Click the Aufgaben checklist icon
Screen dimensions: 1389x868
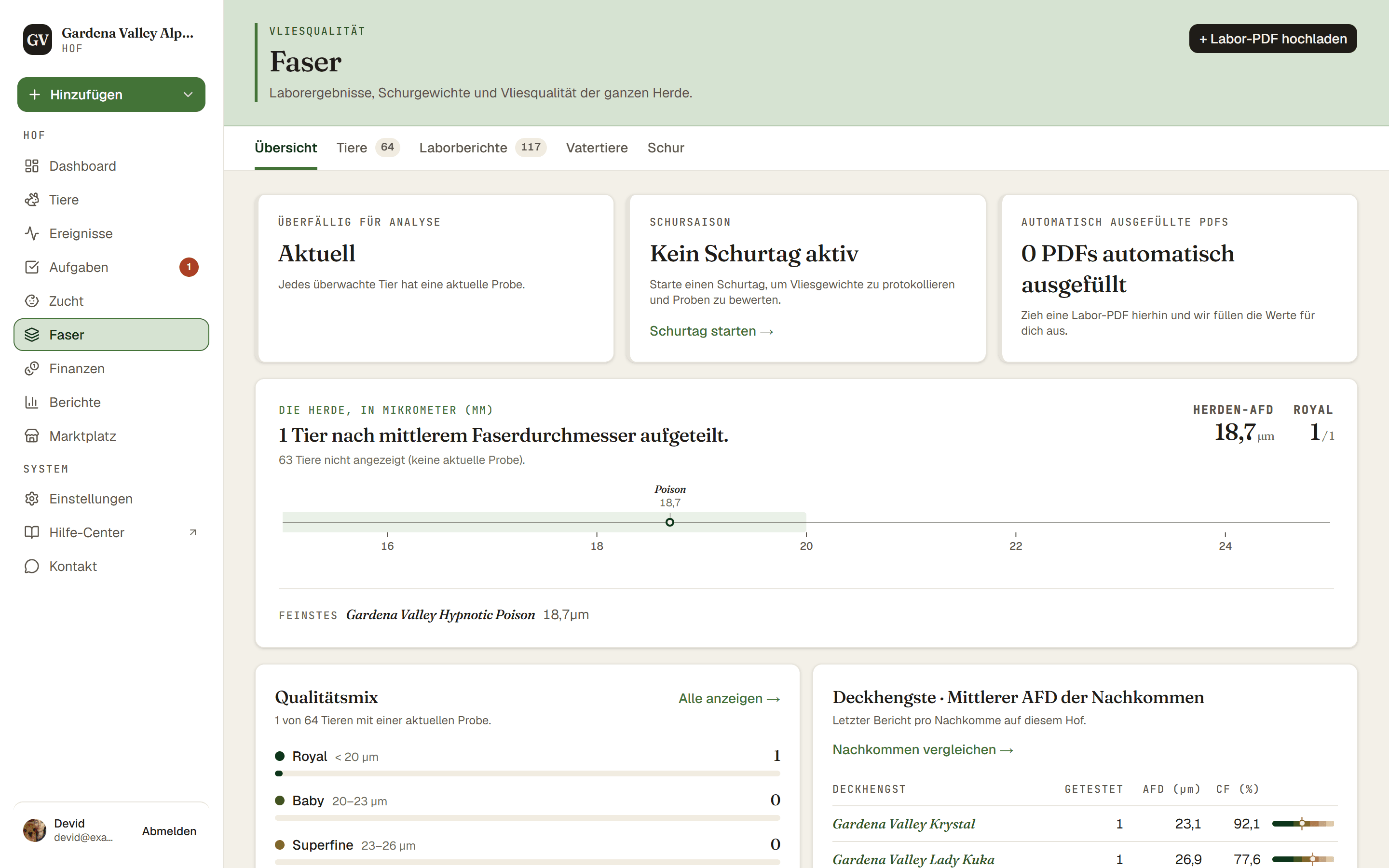tap(31, 267)
